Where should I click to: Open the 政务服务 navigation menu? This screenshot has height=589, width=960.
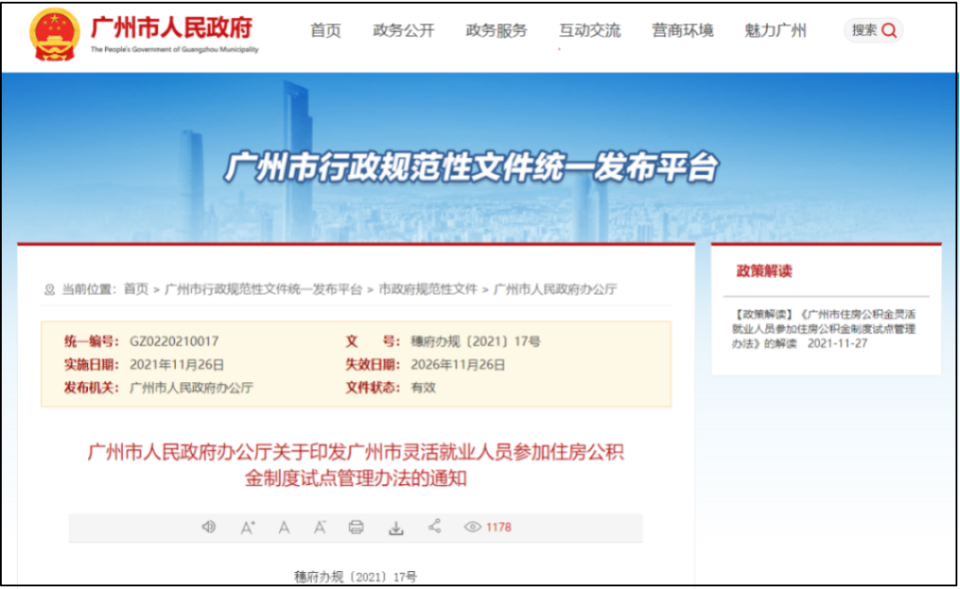[x=497, y=31]
